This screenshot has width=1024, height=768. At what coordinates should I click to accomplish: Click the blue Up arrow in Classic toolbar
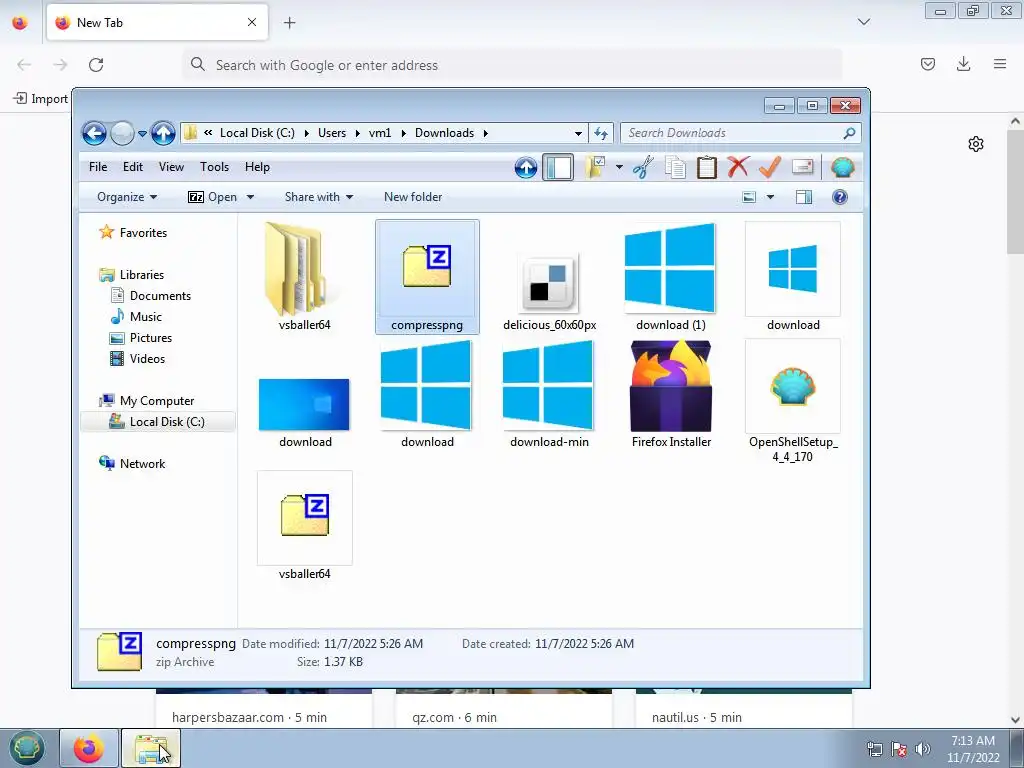coord(526,168)
